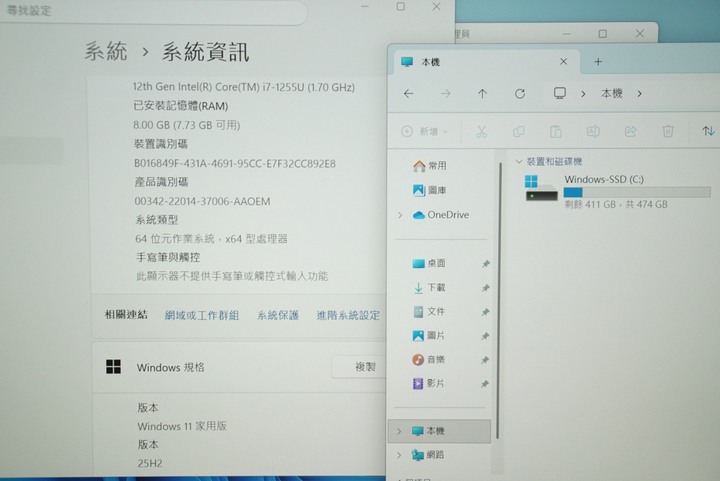Image resolution: width=720 pixels, height=481 pixels.
Task: Refresh the File Explorer view
Action: coord(519,94)
